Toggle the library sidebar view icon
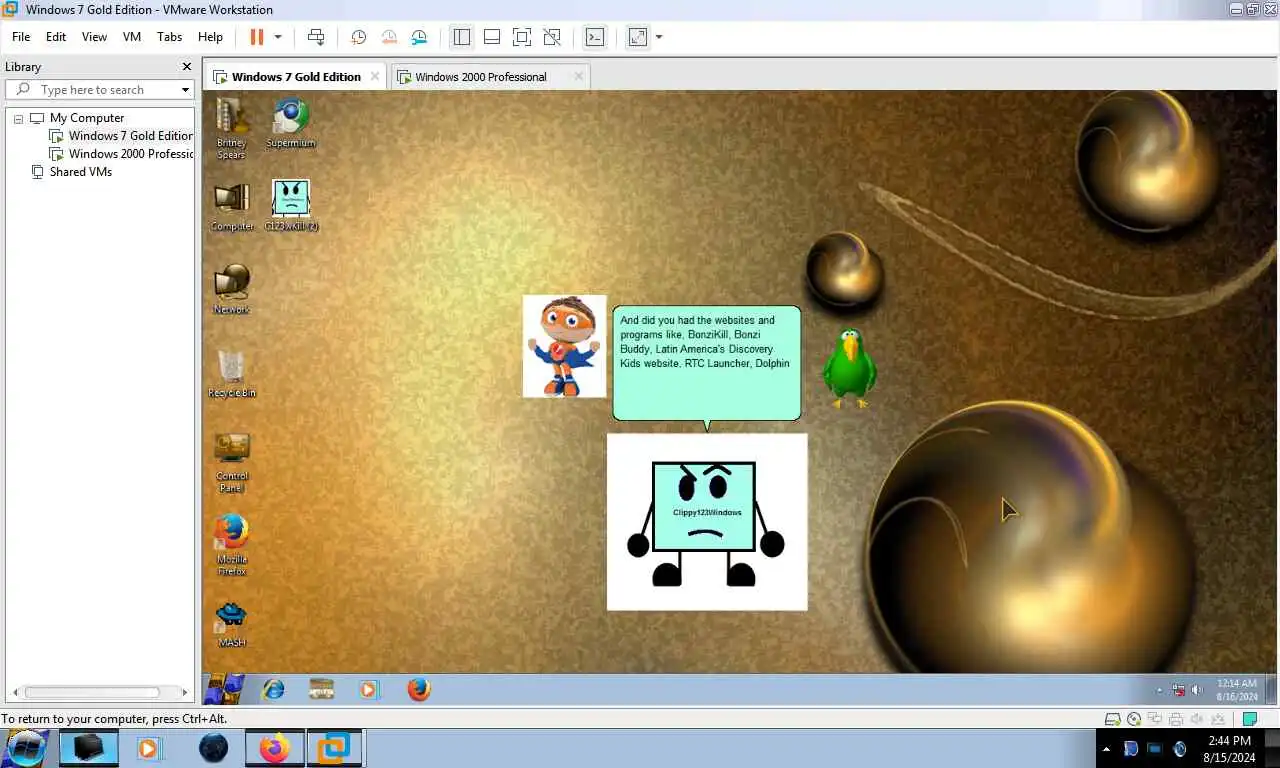 point(461,37)
